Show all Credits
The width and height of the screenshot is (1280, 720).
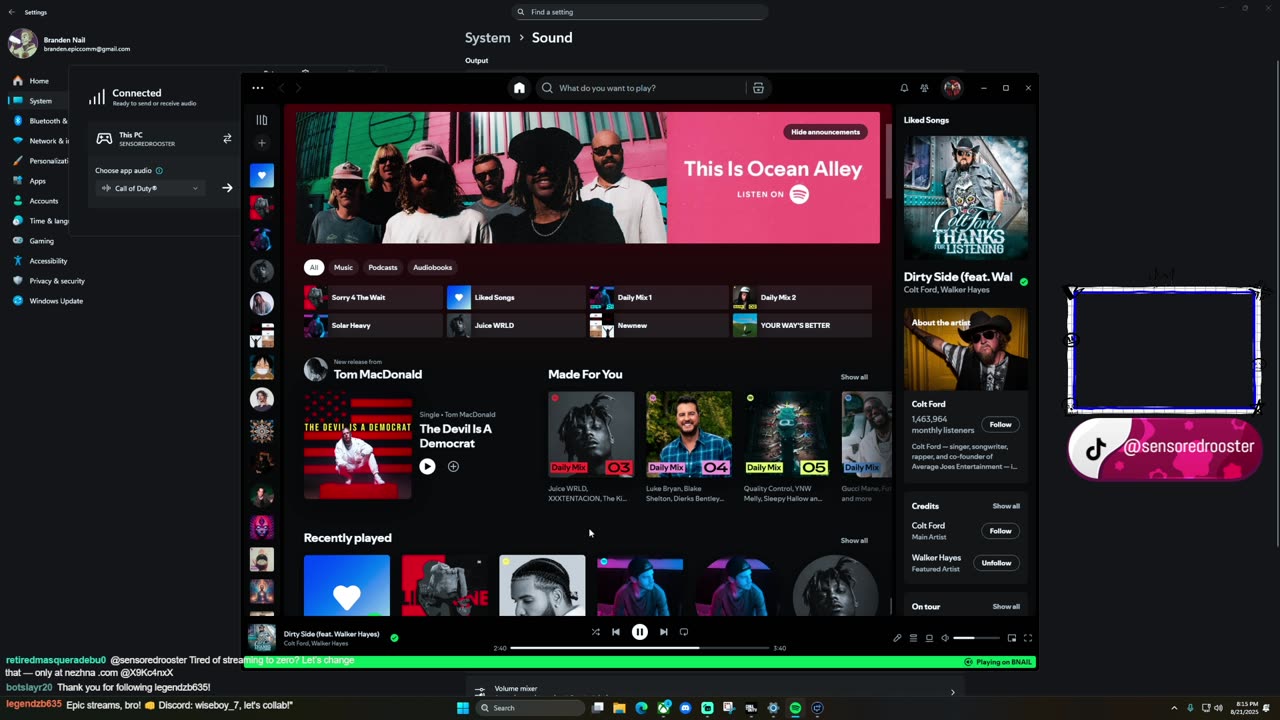(1006, 506)
